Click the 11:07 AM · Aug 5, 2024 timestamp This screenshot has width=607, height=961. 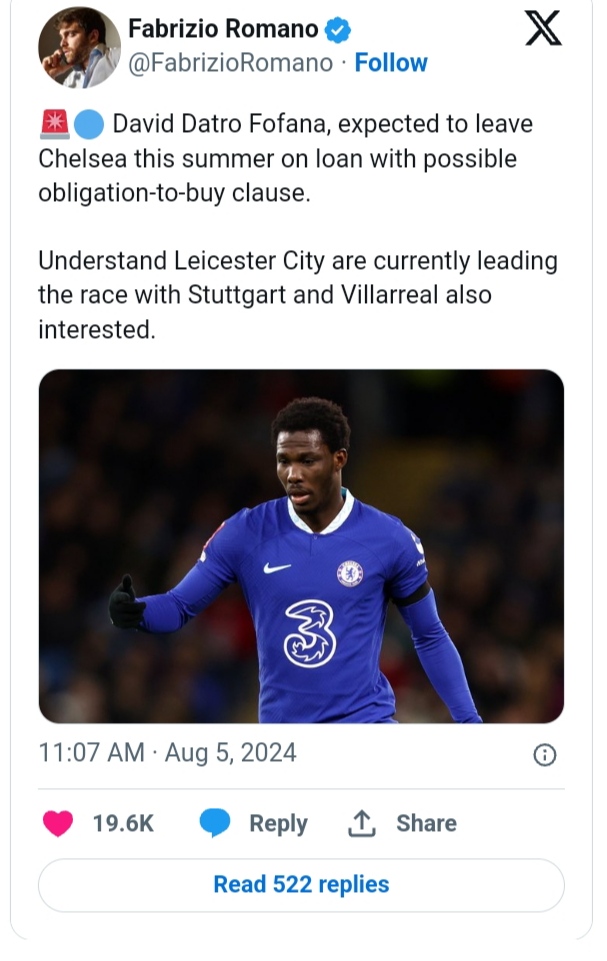pyautogui.click(x=168, y=752)
